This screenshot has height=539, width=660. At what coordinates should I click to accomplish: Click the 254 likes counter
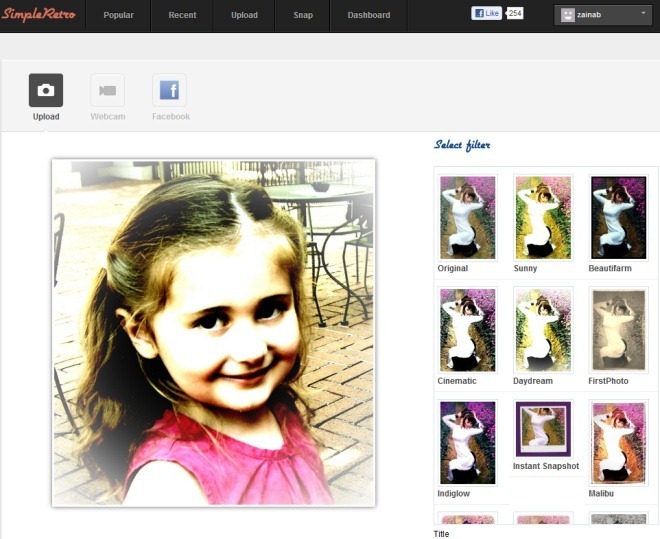[515, 13]
